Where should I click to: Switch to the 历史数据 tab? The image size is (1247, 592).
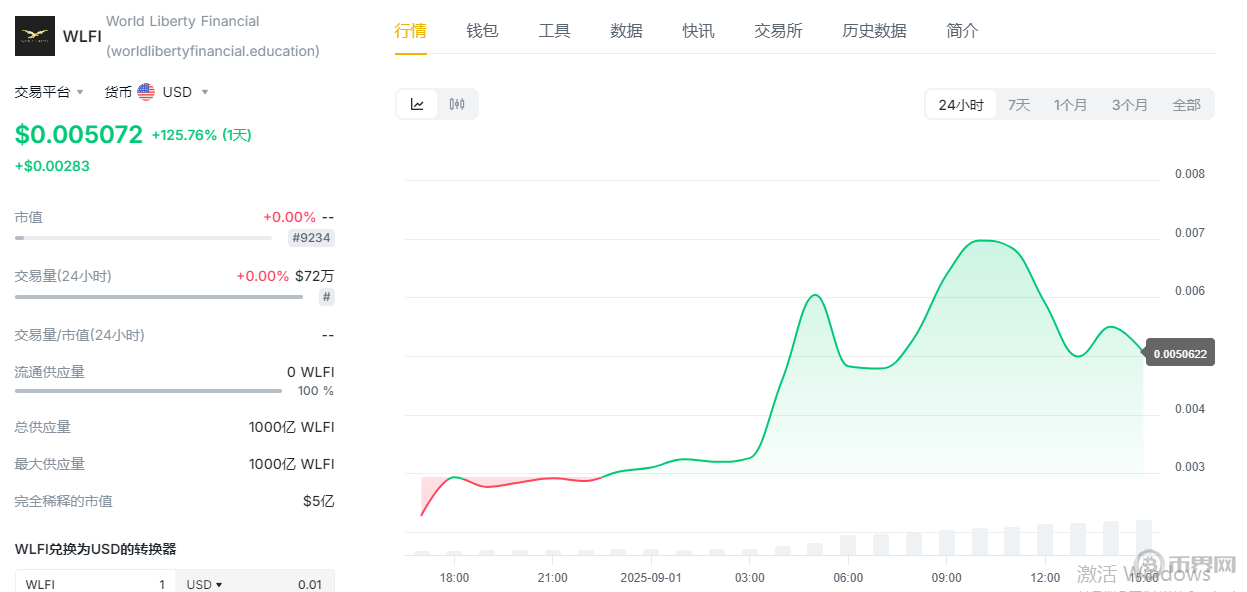click(x=874, y=31)
